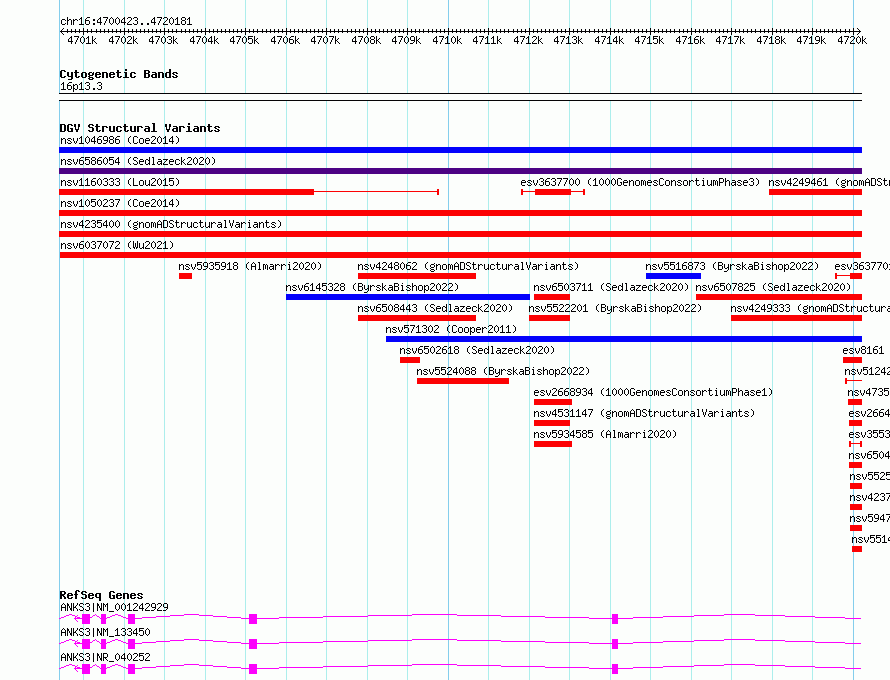Click the blue nsv571302 variant bar
Viewport: 890px width, 680px height.
point(624,339)
